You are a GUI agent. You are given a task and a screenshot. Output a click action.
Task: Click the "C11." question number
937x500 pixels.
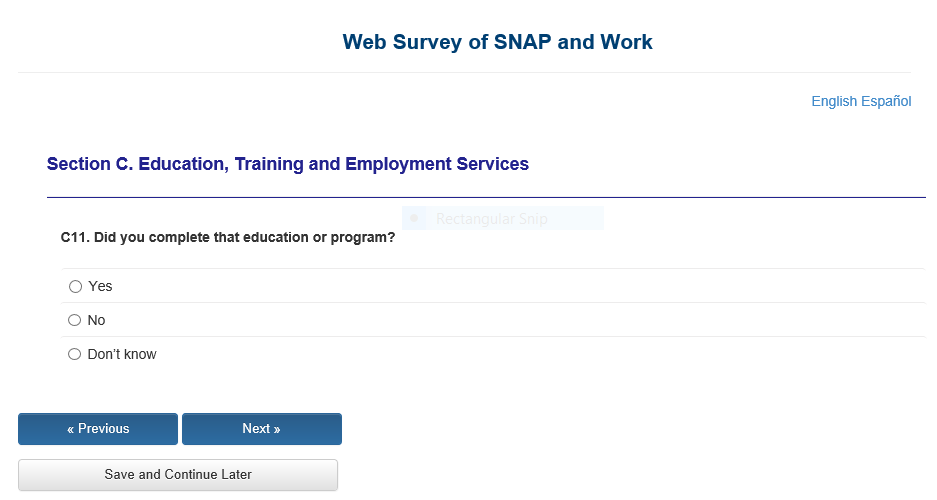click(x=74, y=238)
